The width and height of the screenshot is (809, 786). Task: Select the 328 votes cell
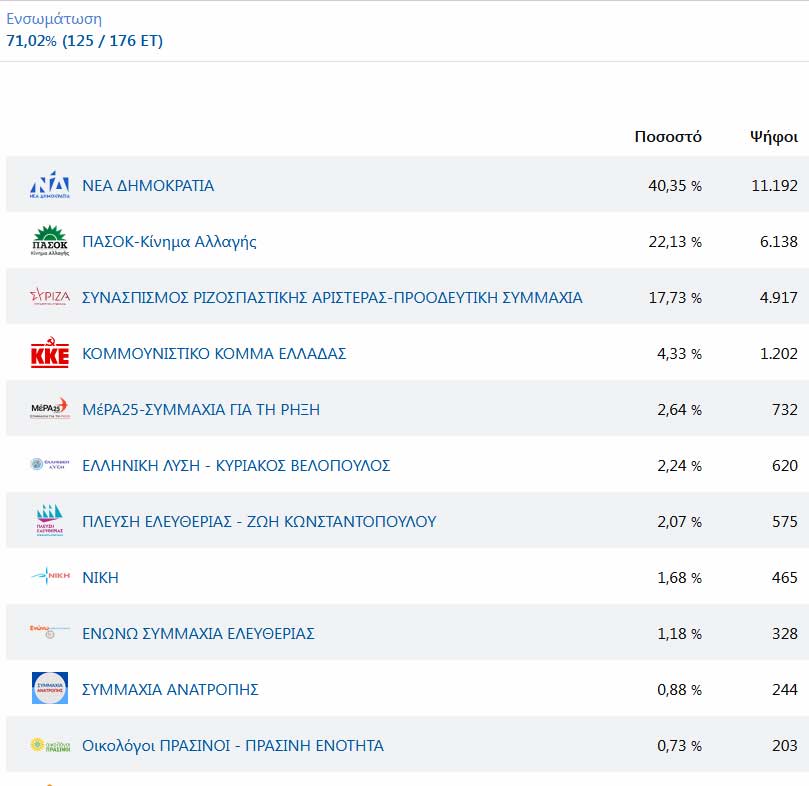click(785, 633)
